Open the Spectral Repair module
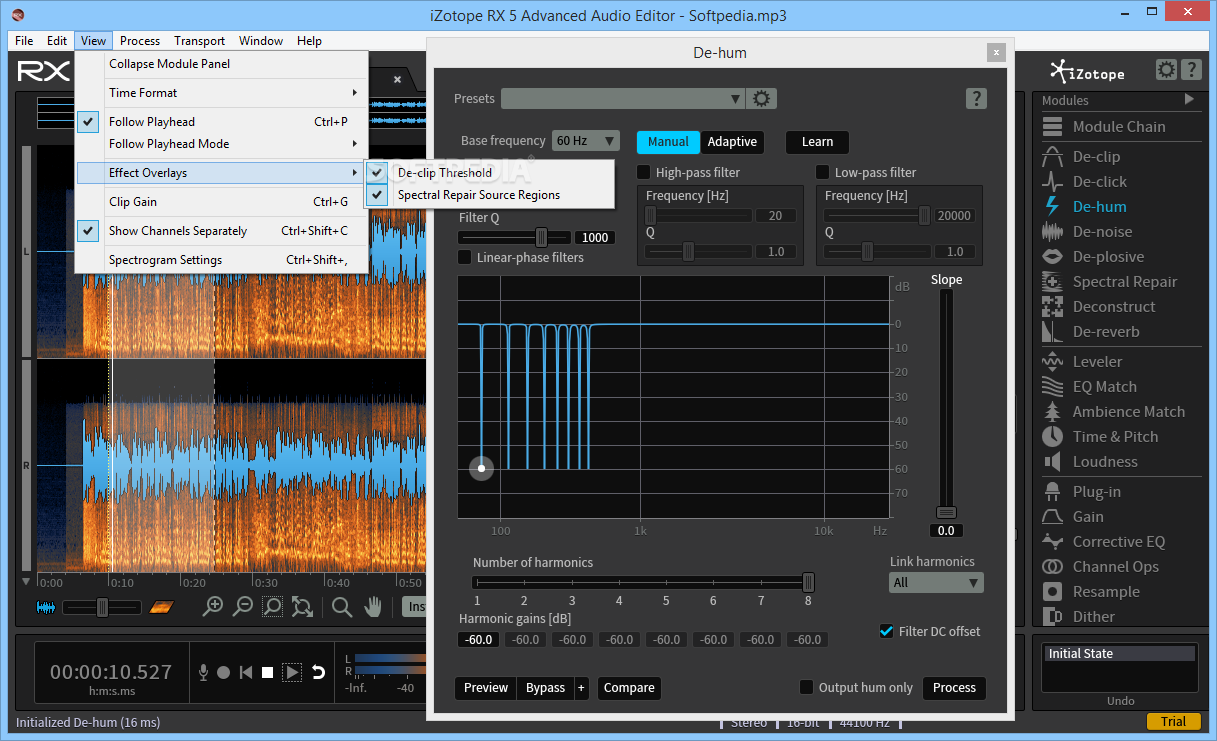This screenshot has height=741, width=1217. click(1124, 282)
